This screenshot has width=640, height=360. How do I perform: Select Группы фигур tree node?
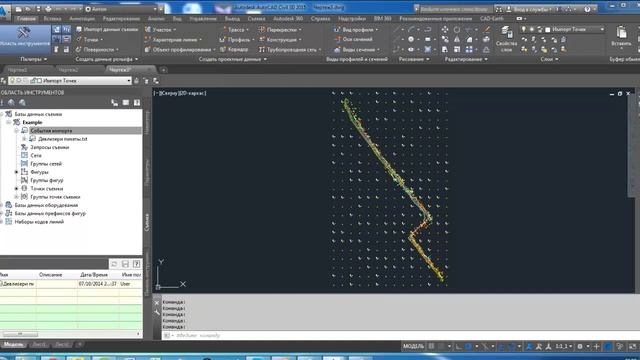point(47,180)
